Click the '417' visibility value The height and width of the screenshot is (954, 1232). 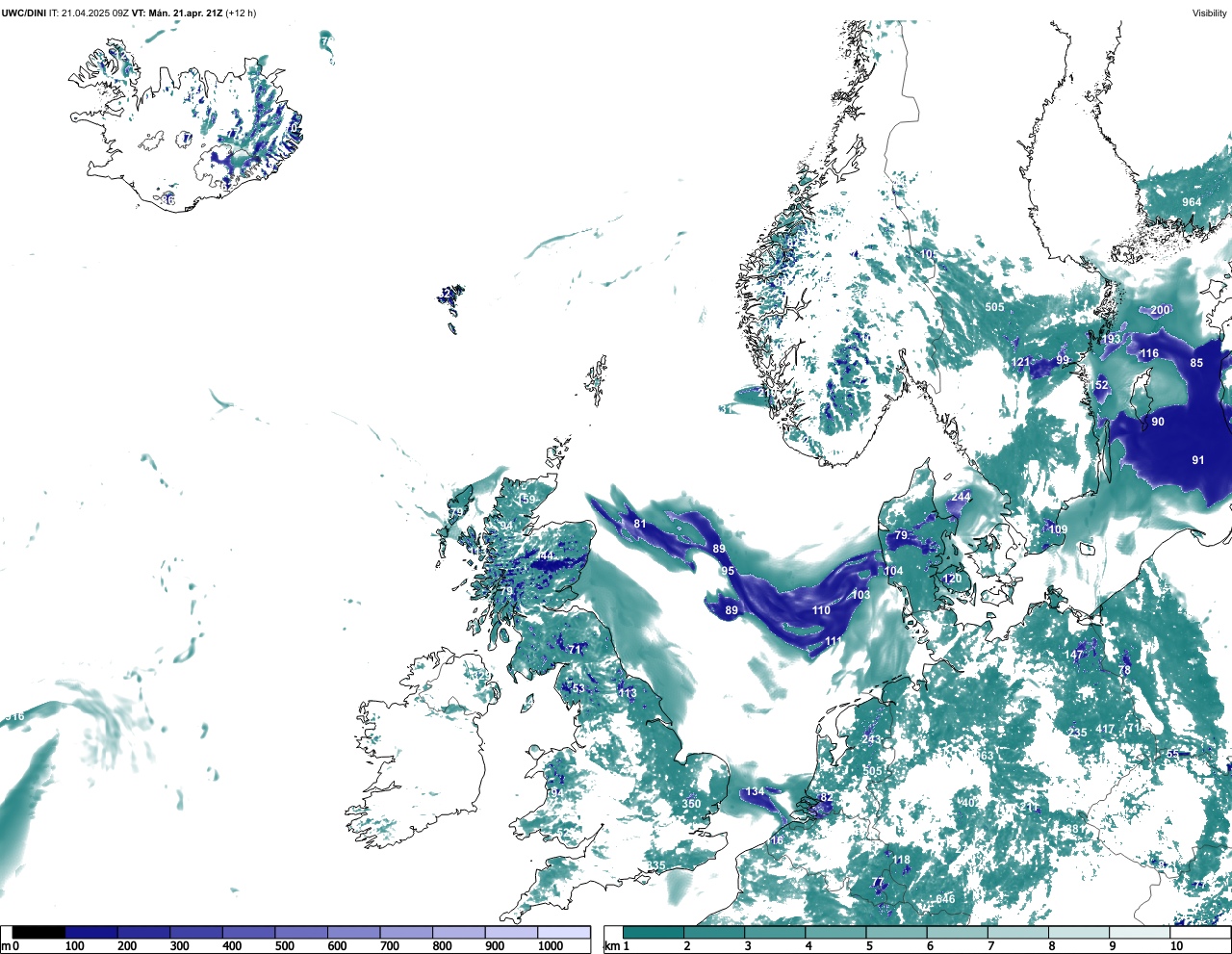(1105, 729)
